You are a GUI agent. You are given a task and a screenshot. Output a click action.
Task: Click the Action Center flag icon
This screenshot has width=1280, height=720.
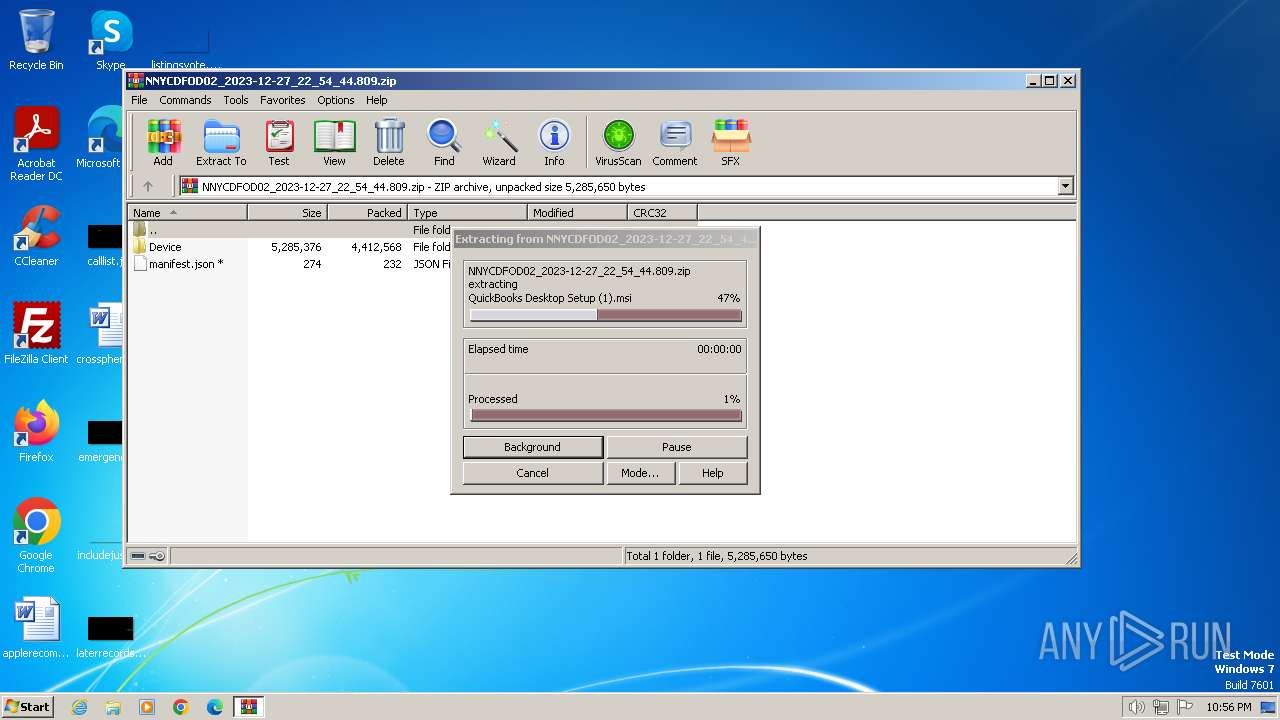point(1185,707)
